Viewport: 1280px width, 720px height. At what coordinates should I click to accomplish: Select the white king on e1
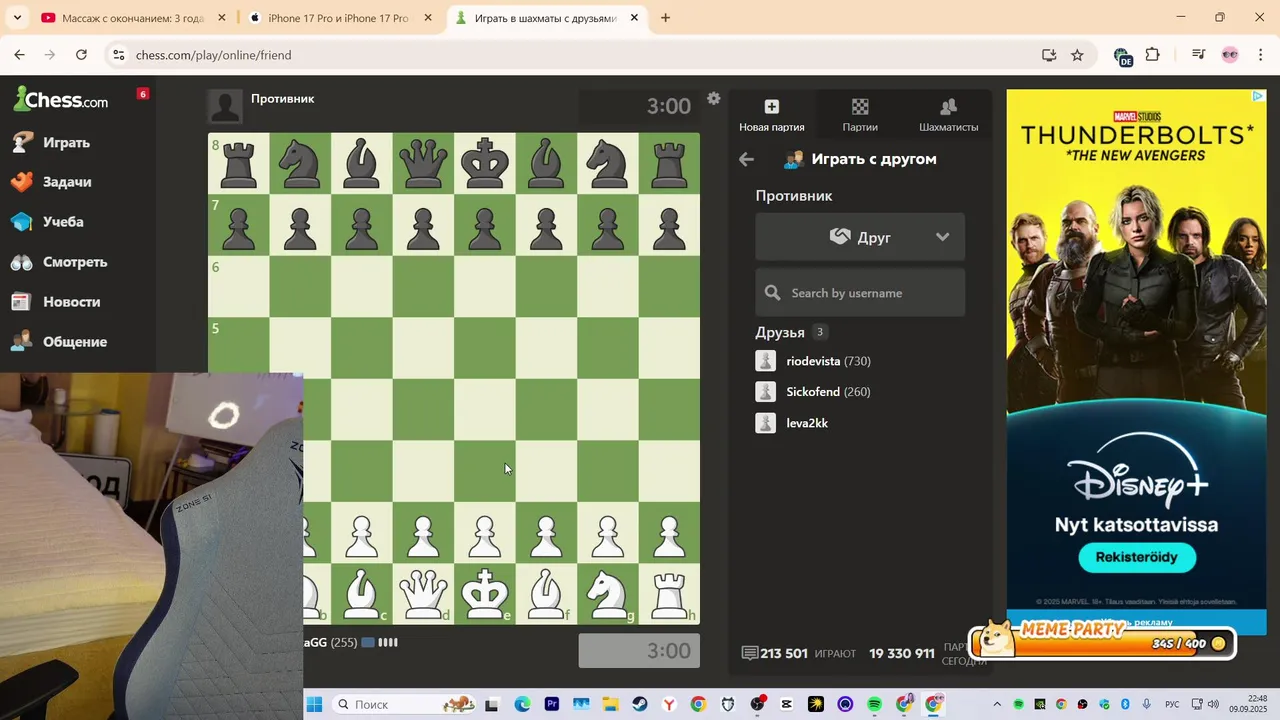point(485,593)
